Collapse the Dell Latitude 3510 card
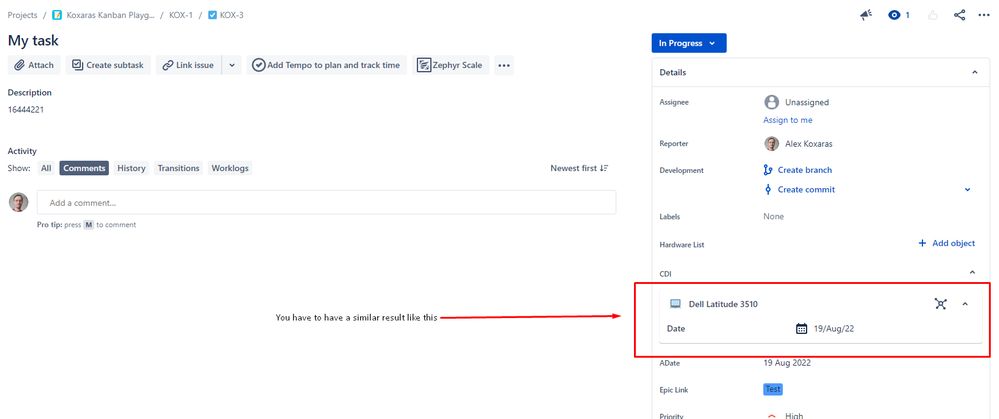This screenshot has width=999, height=419. pos(965,304)
